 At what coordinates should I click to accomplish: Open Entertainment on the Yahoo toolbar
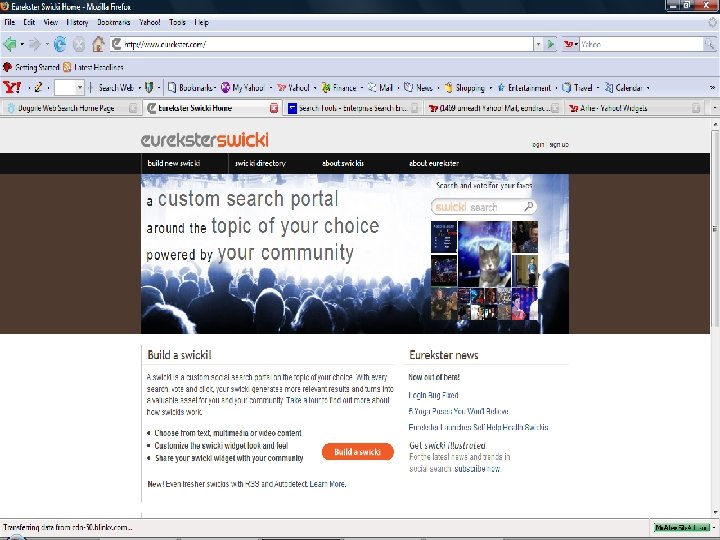point(524,87)
